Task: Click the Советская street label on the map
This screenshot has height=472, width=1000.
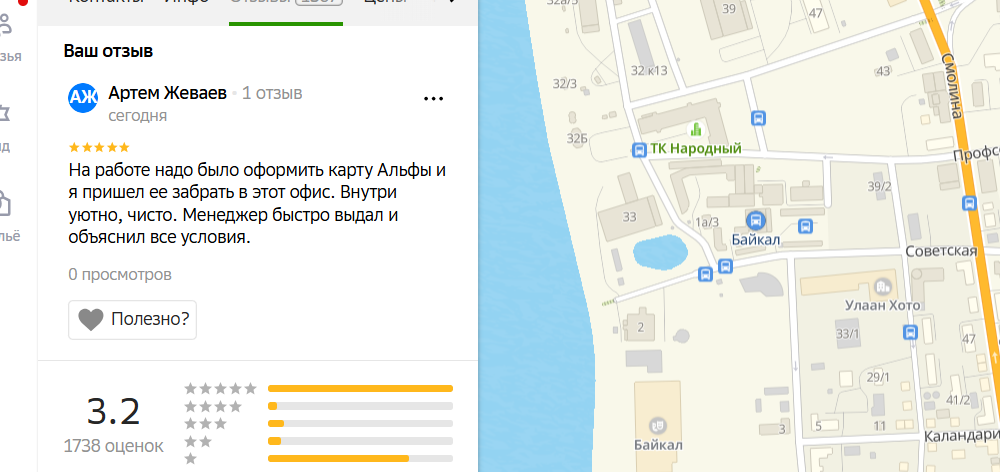Action: [x=942, y=251]
